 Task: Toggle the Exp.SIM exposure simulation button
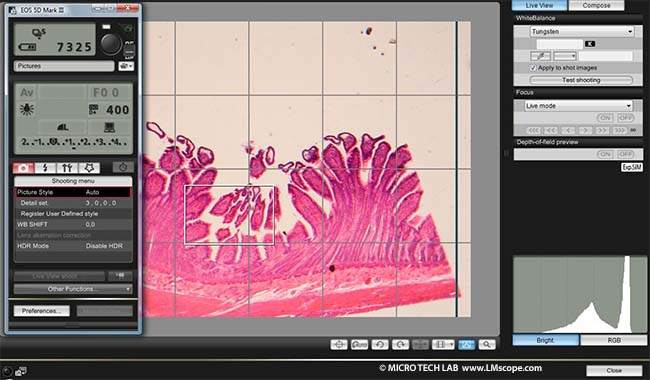point(631,167)
